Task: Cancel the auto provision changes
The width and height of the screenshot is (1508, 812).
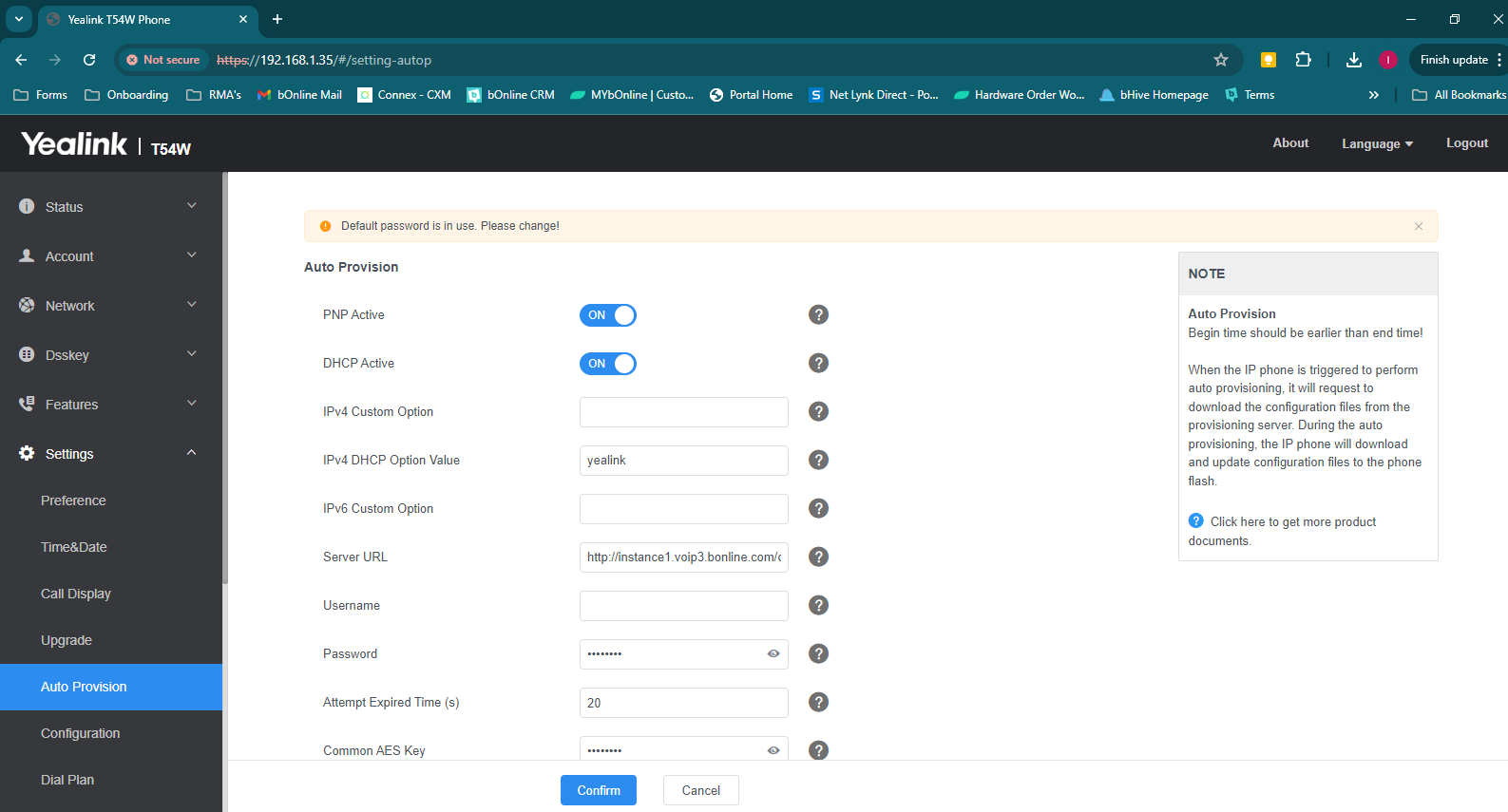Action: pyautogui.click(x=701, y=790)
